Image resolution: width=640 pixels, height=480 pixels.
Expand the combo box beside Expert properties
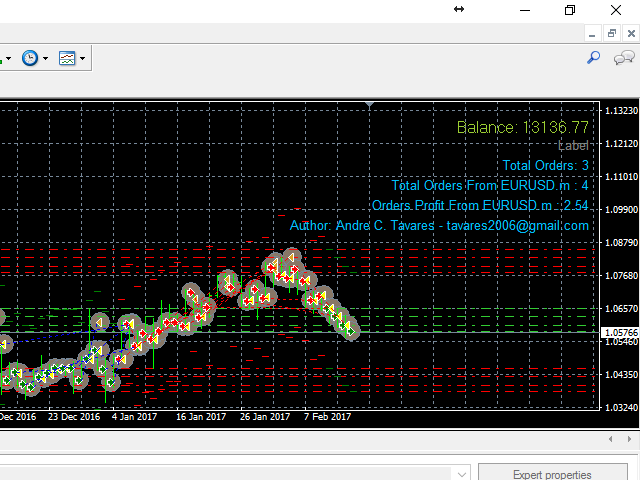click(461, 475)
